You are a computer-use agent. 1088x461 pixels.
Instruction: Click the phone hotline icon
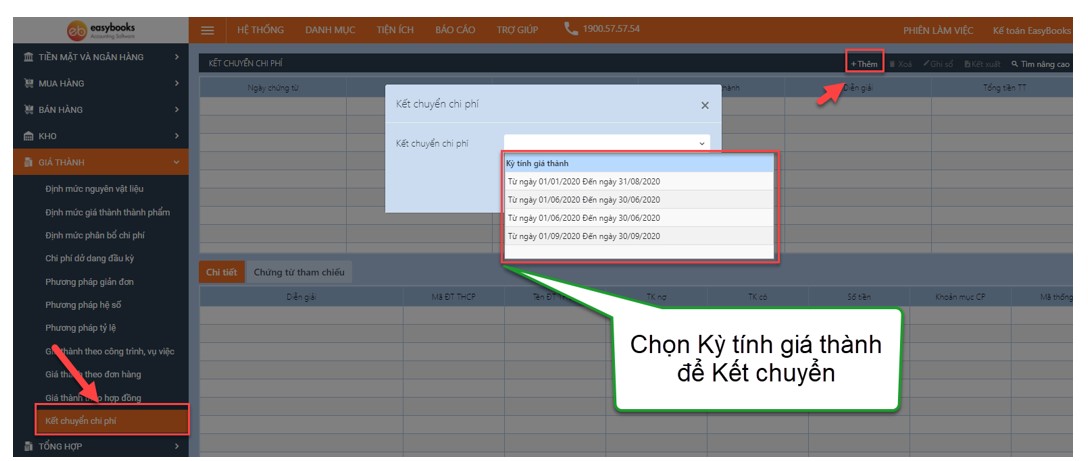(x=571, y=29)
